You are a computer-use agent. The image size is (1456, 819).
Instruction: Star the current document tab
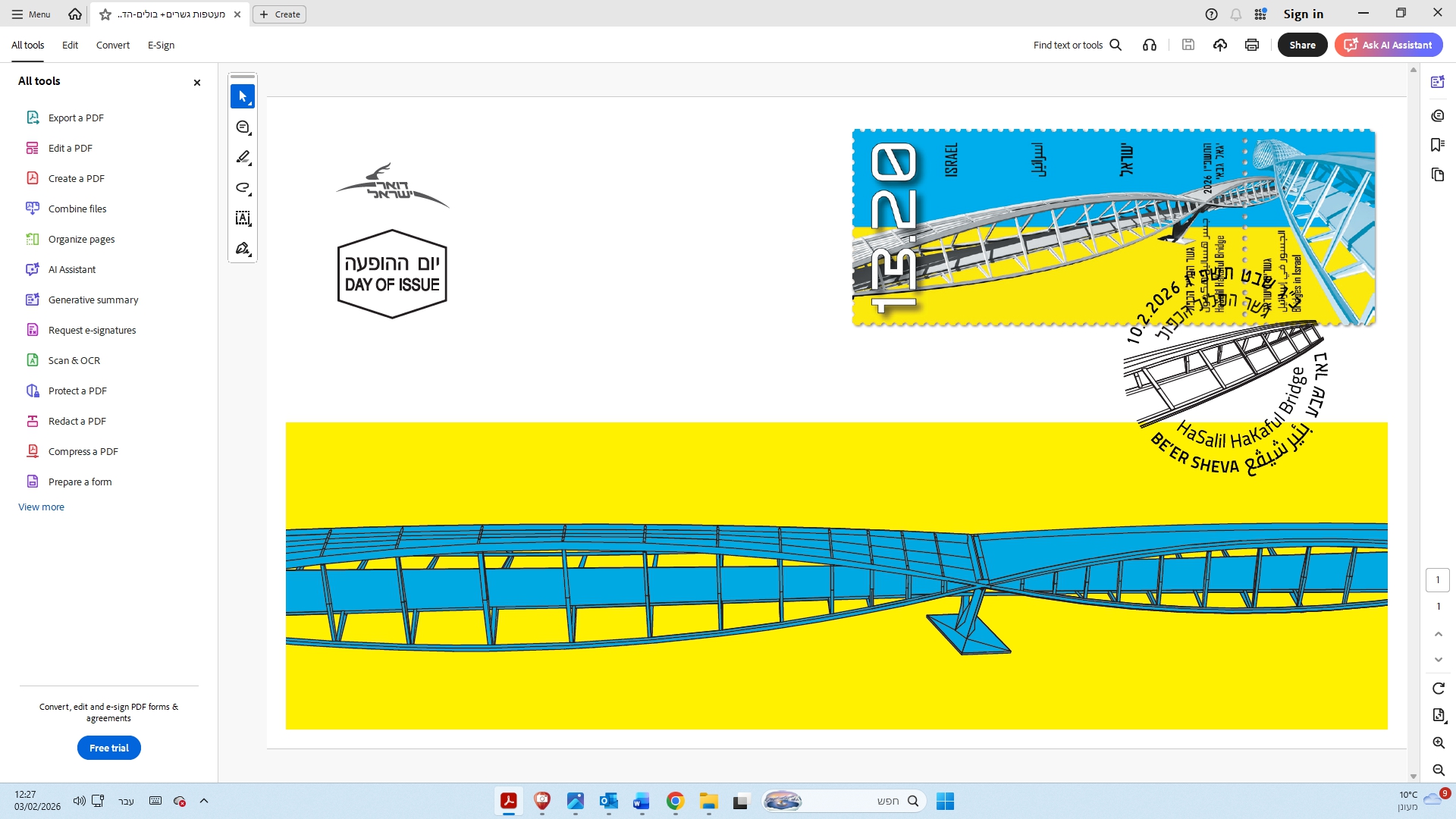point(105,14)
